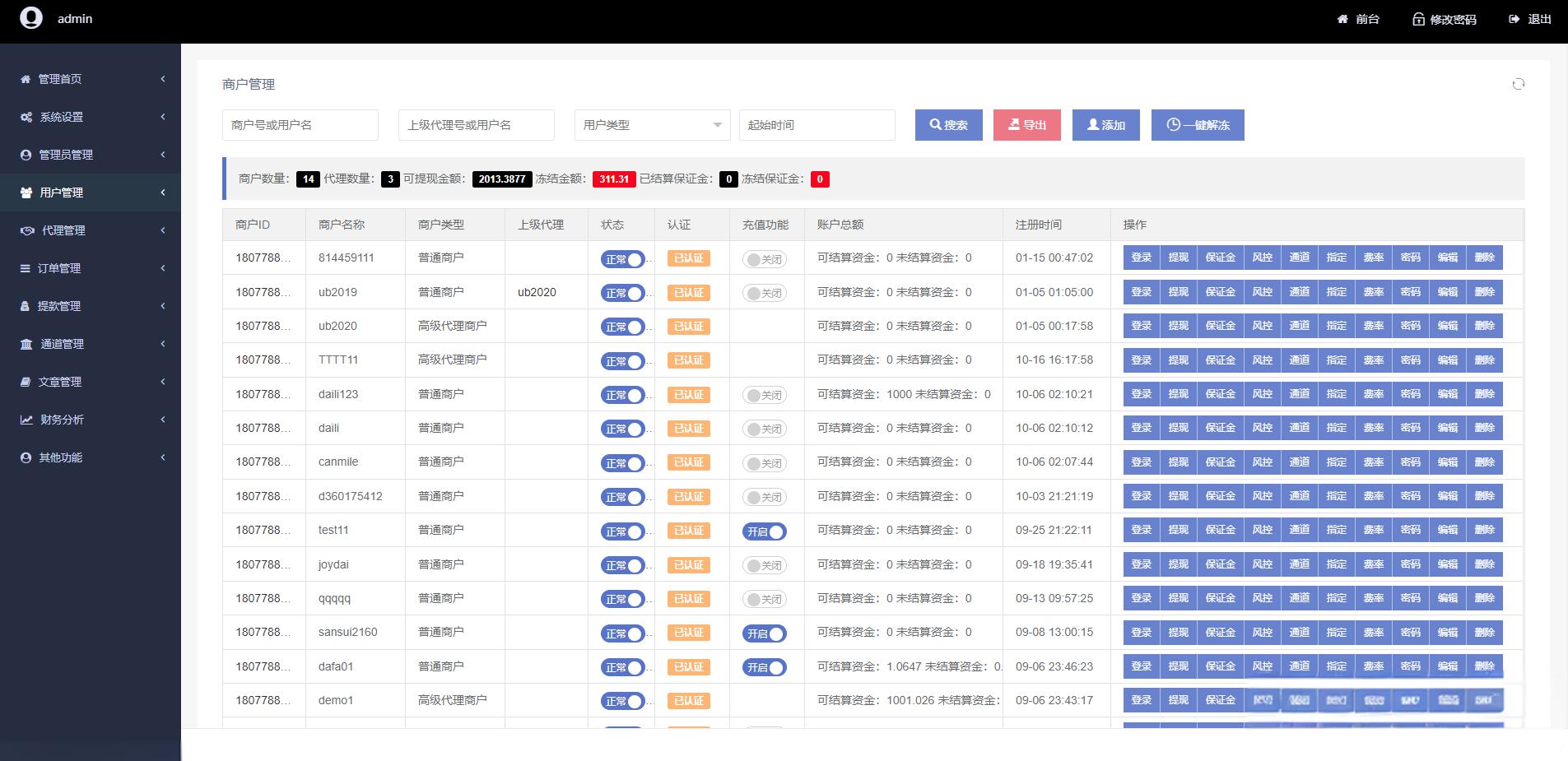Click the 添加 add merchant button

tap(1106, 125)
